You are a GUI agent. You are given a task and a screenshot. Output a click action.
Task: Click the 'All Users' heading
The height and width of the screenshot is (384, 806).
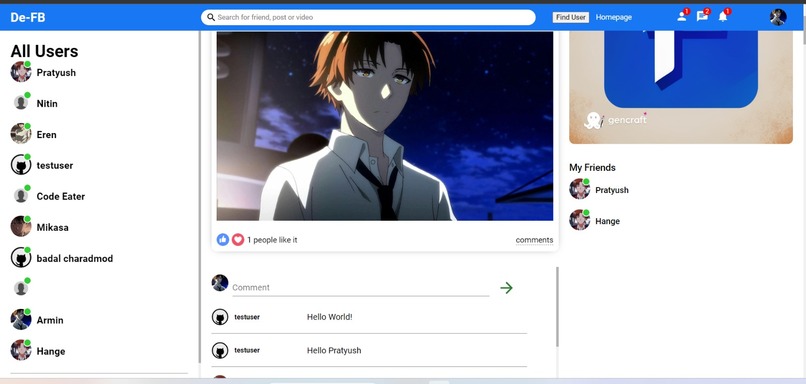44,51
